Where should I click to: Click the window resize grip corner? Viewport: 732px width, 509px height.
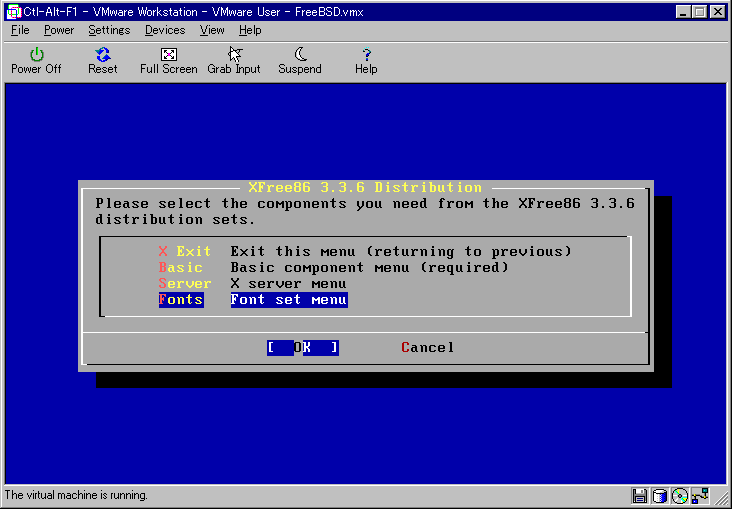point(723,500)
